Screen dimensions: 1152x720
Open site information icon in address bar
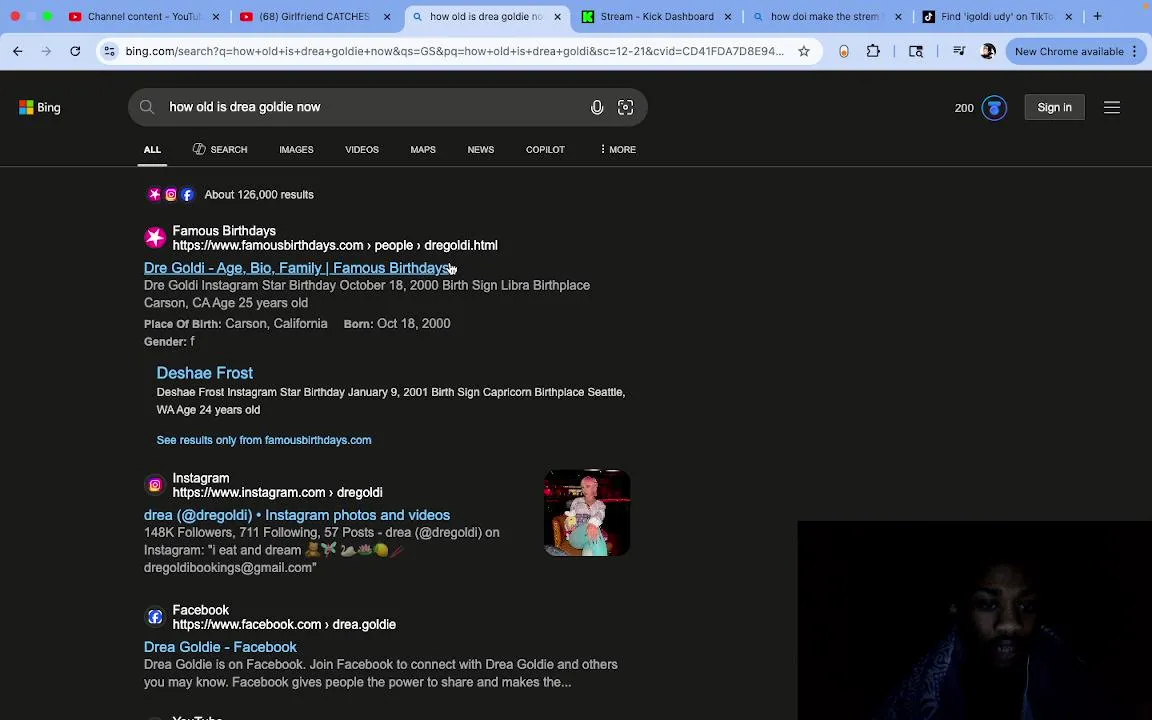click(x=109, y=51)
